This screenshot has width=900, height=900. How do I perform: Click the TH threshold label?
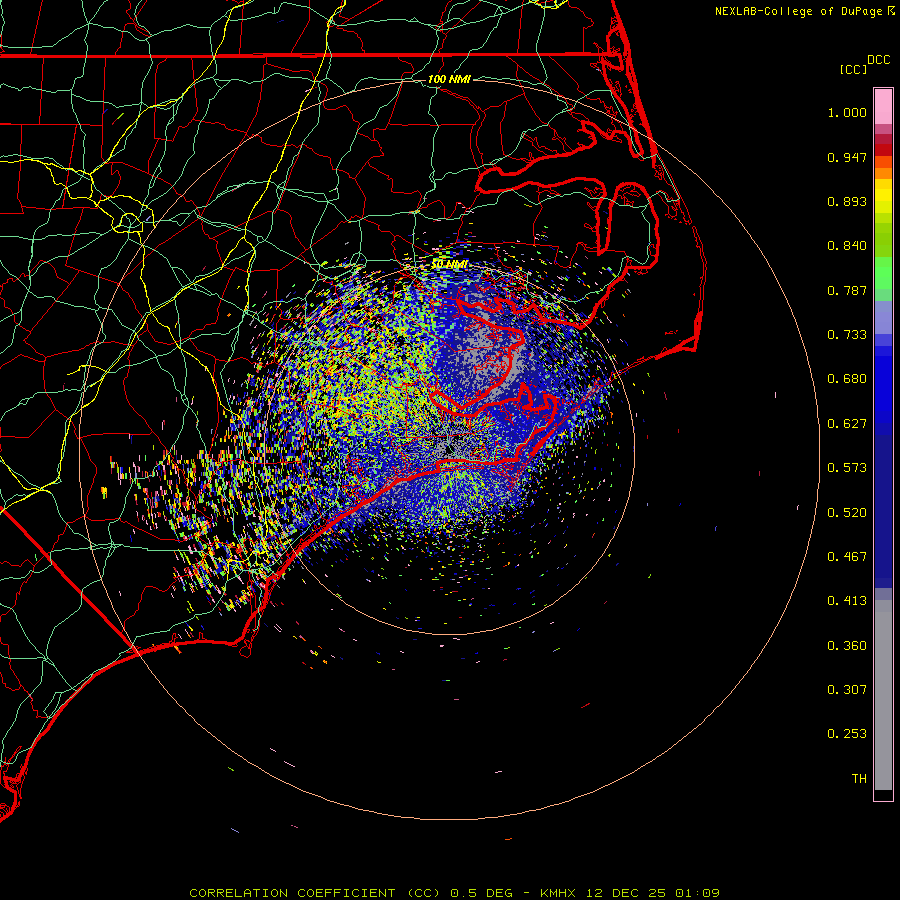859,779
